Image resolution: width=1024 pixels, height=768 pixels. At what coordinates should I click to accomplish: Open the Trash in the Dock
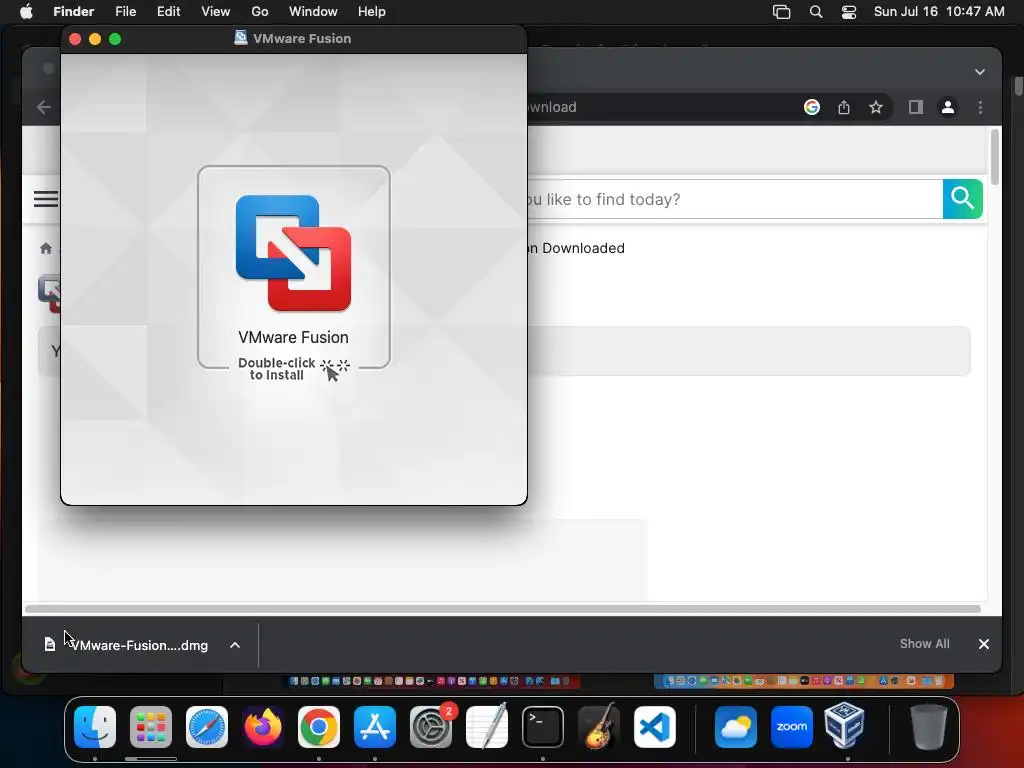[929, 727]
